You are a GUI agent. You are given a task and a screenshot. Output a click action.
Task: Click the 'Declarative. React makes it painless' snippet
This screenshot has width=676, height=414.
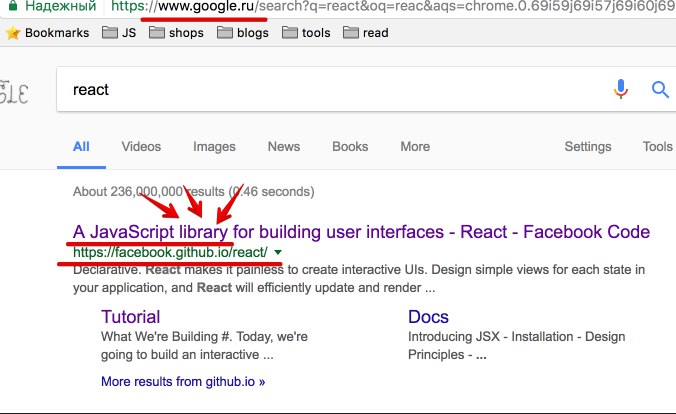pyautogui.click(x=359, y=279)
